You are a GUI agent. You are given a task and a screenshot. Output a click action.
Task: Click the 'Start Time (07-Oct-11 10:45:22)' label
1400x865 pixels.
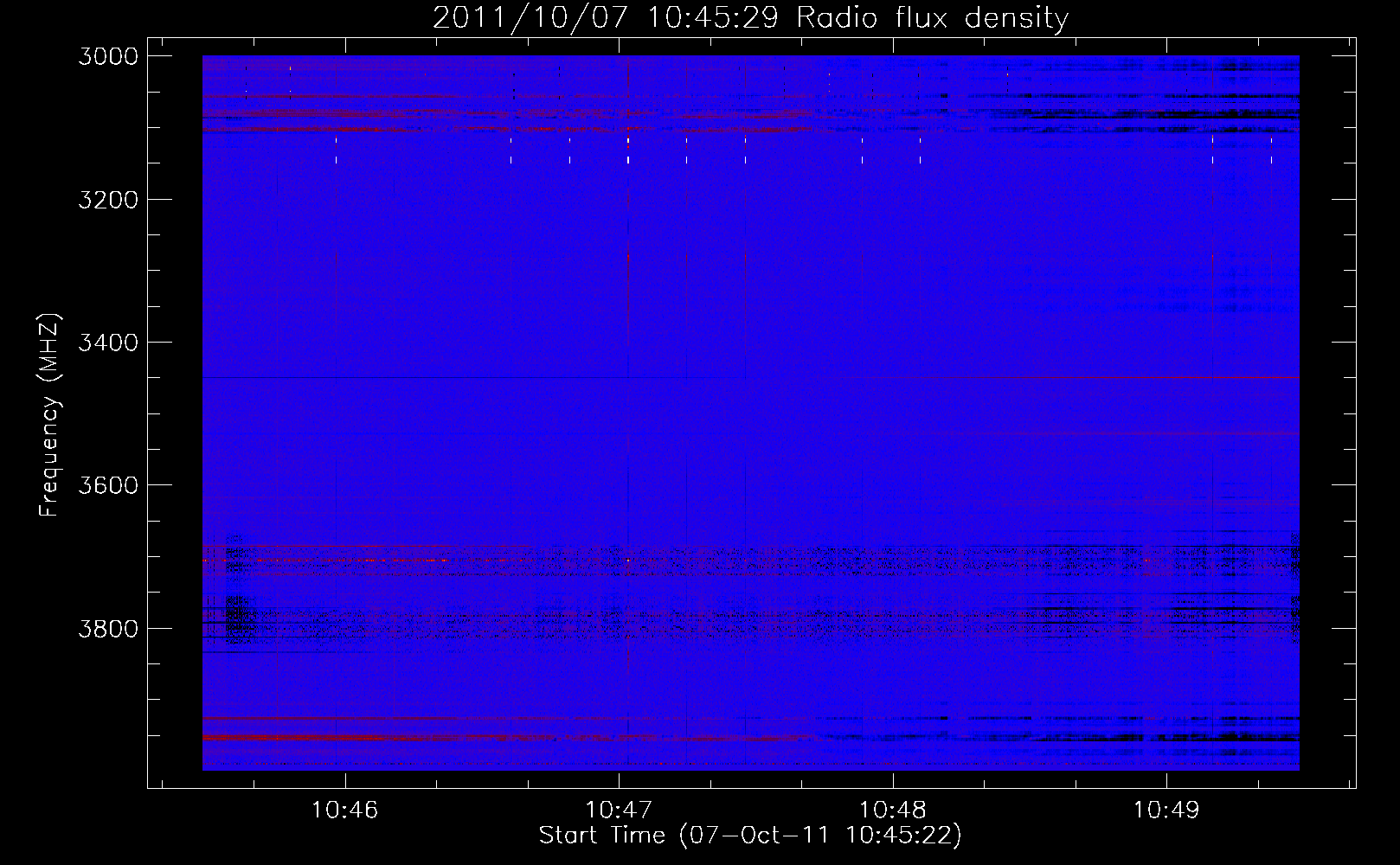tap(750, 836)
